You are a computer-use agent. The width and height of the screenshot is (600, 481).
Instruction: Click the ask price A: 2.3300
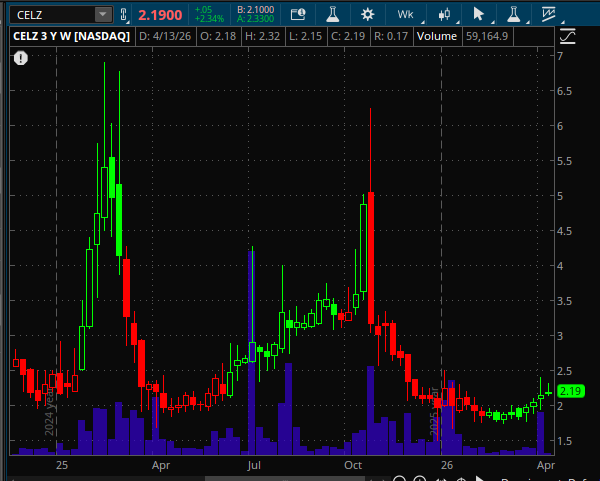click(x=255, y=19)
